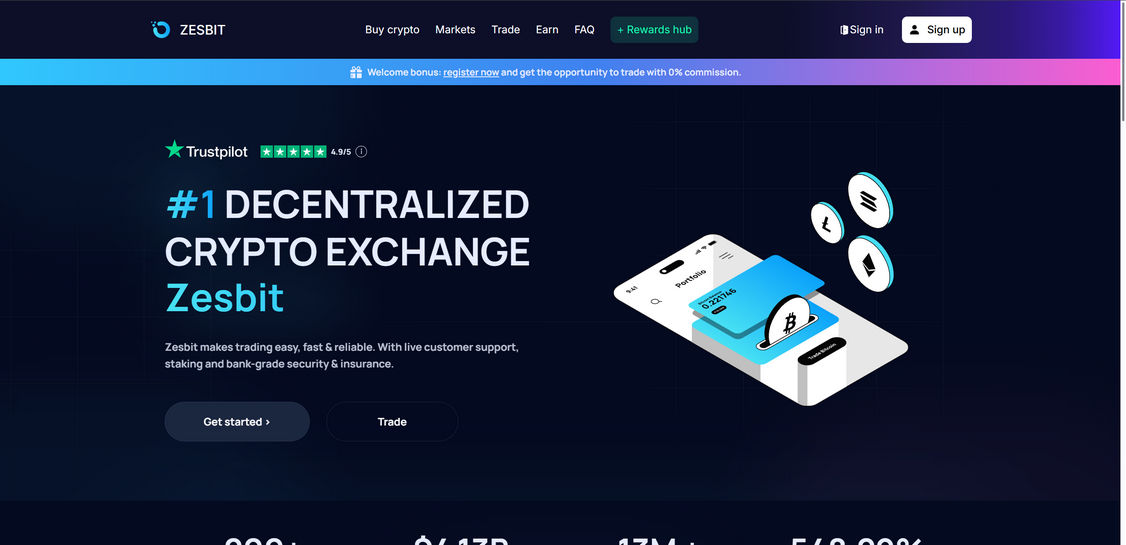1126x545 pixels.
Task: Click the person icon in Sign up
Action: [914, 29]
